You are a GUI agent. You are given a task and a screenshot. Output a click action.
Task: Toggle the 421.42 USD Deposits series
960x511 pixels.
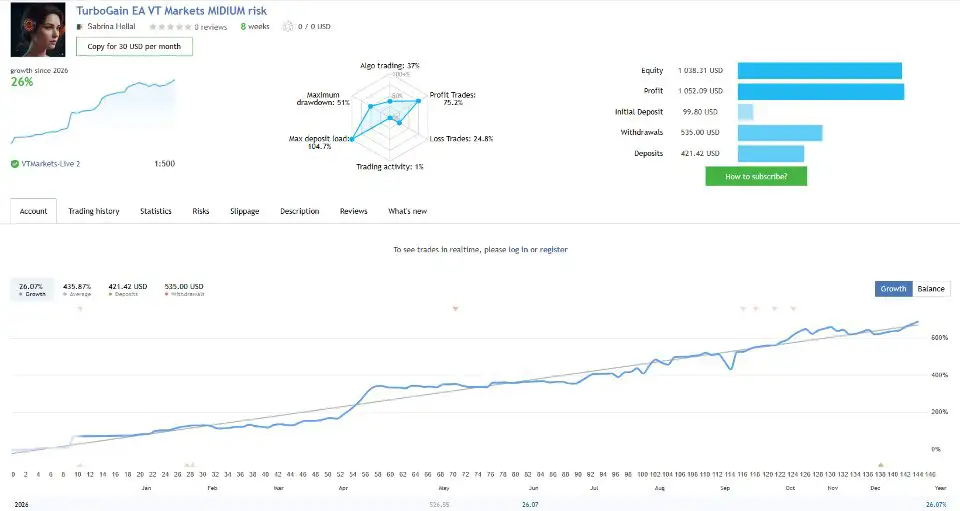click(127, 289)
